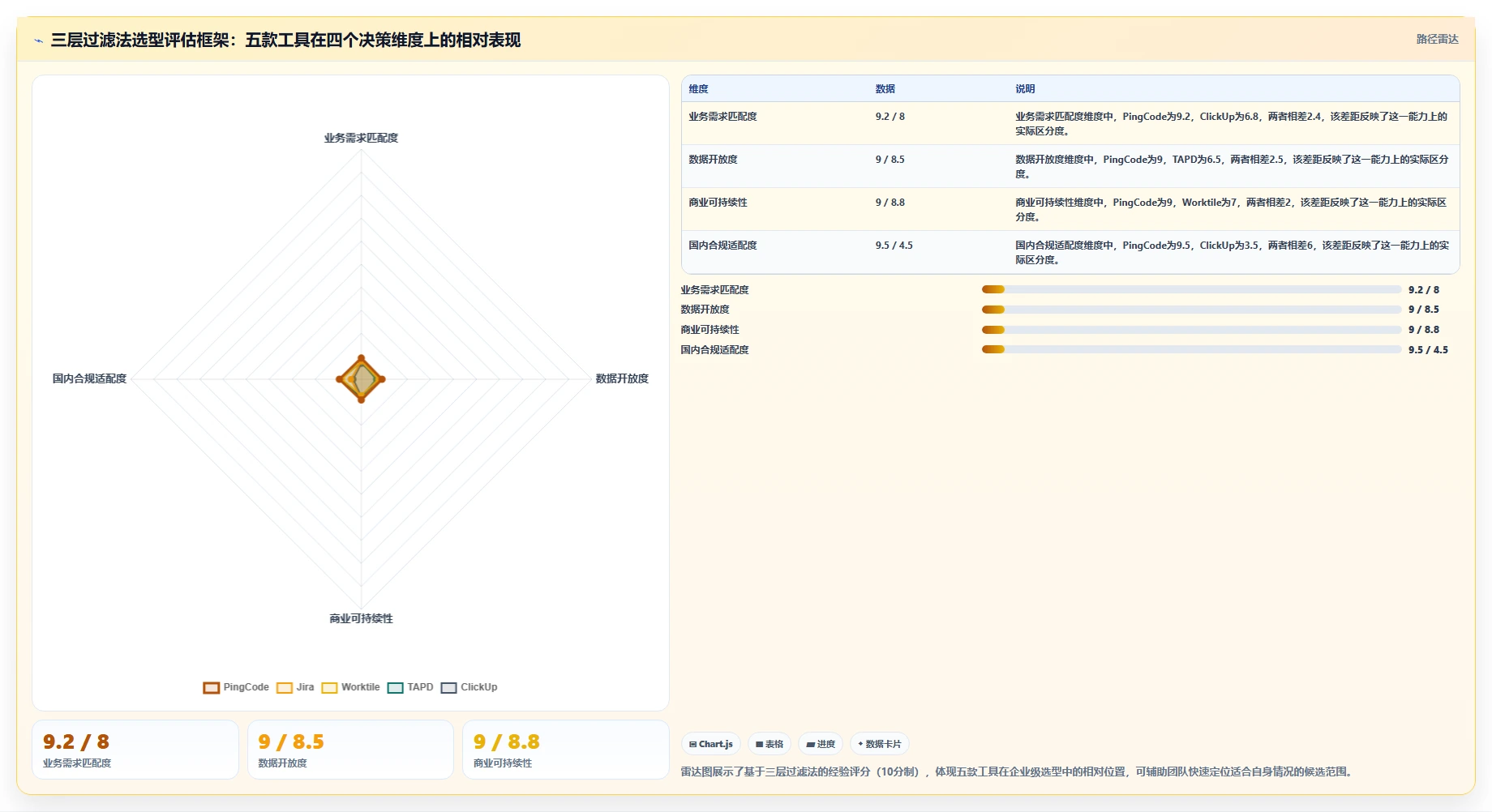Open the 9 / 8.5 数据开放度 card
The image size is (1492, 812).
click(350, 750)
